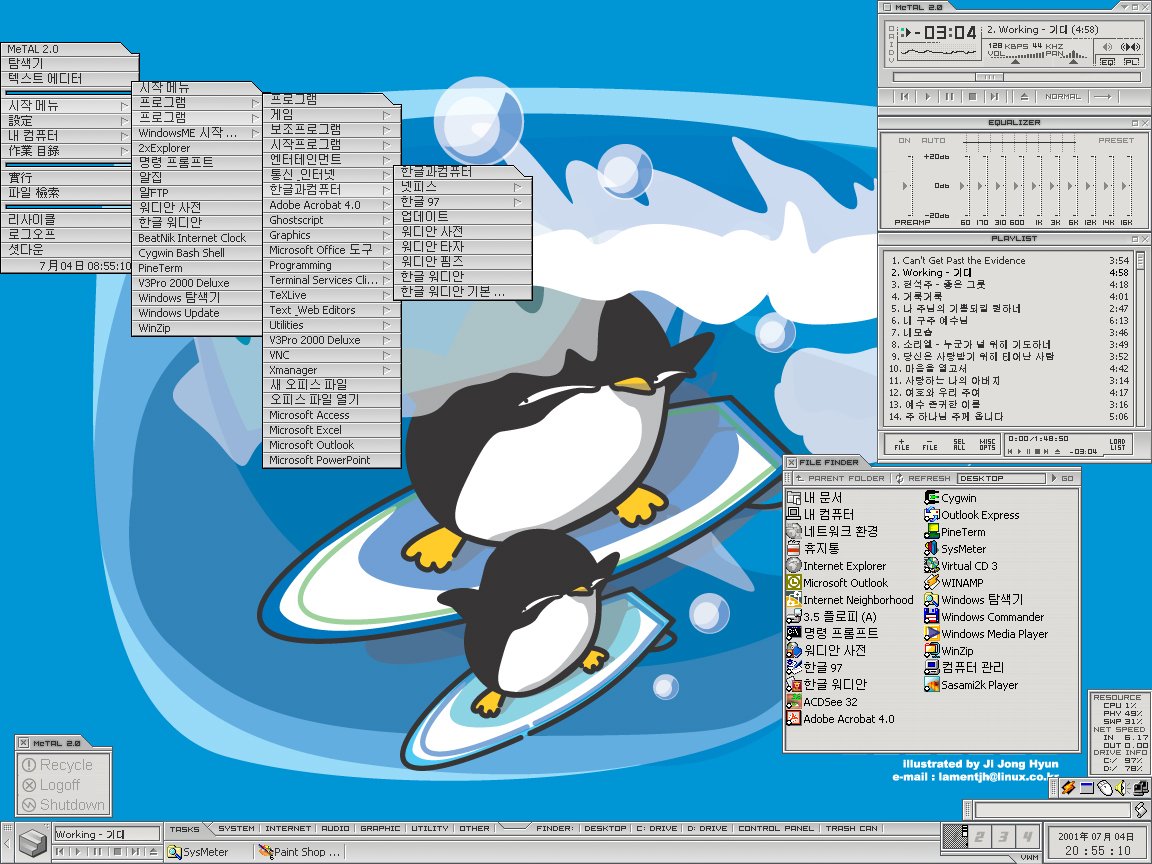The width and height of the screenshot is (1152, 864).
Task: Toggle the NORMAL shuffle mode button
Action: [x=1063, y=96]
